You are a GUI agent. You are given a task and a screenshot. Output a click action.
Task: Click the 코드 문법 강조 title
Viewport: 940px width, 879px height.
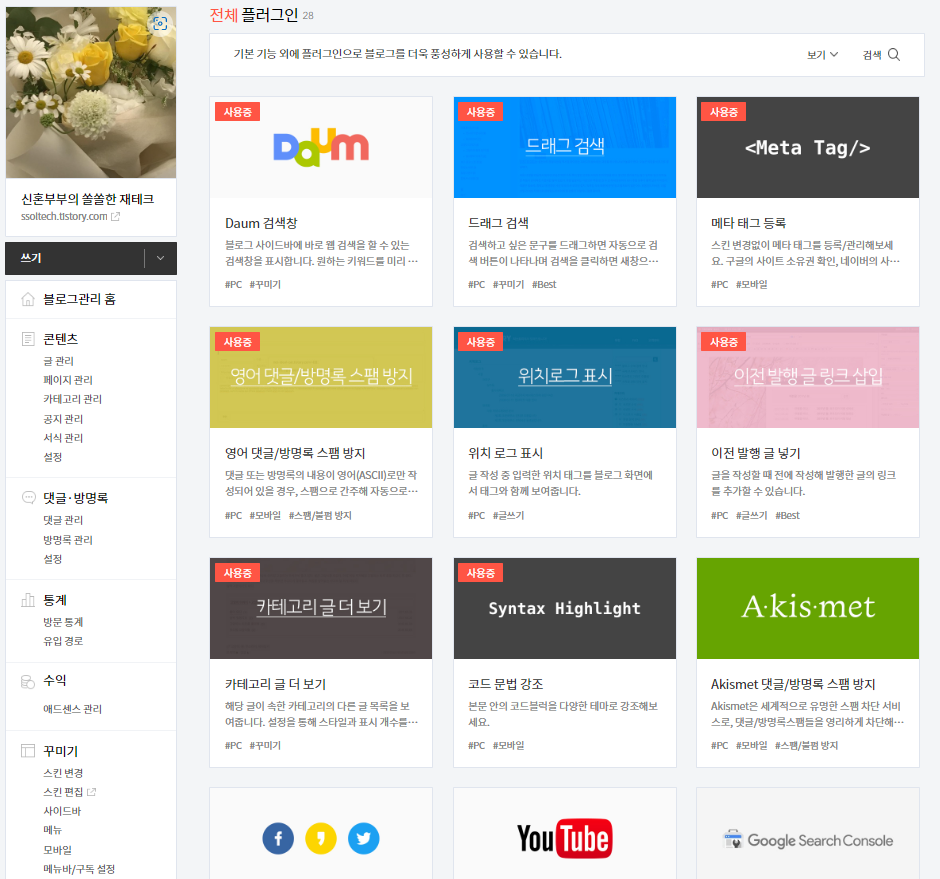tap(506, 684)
